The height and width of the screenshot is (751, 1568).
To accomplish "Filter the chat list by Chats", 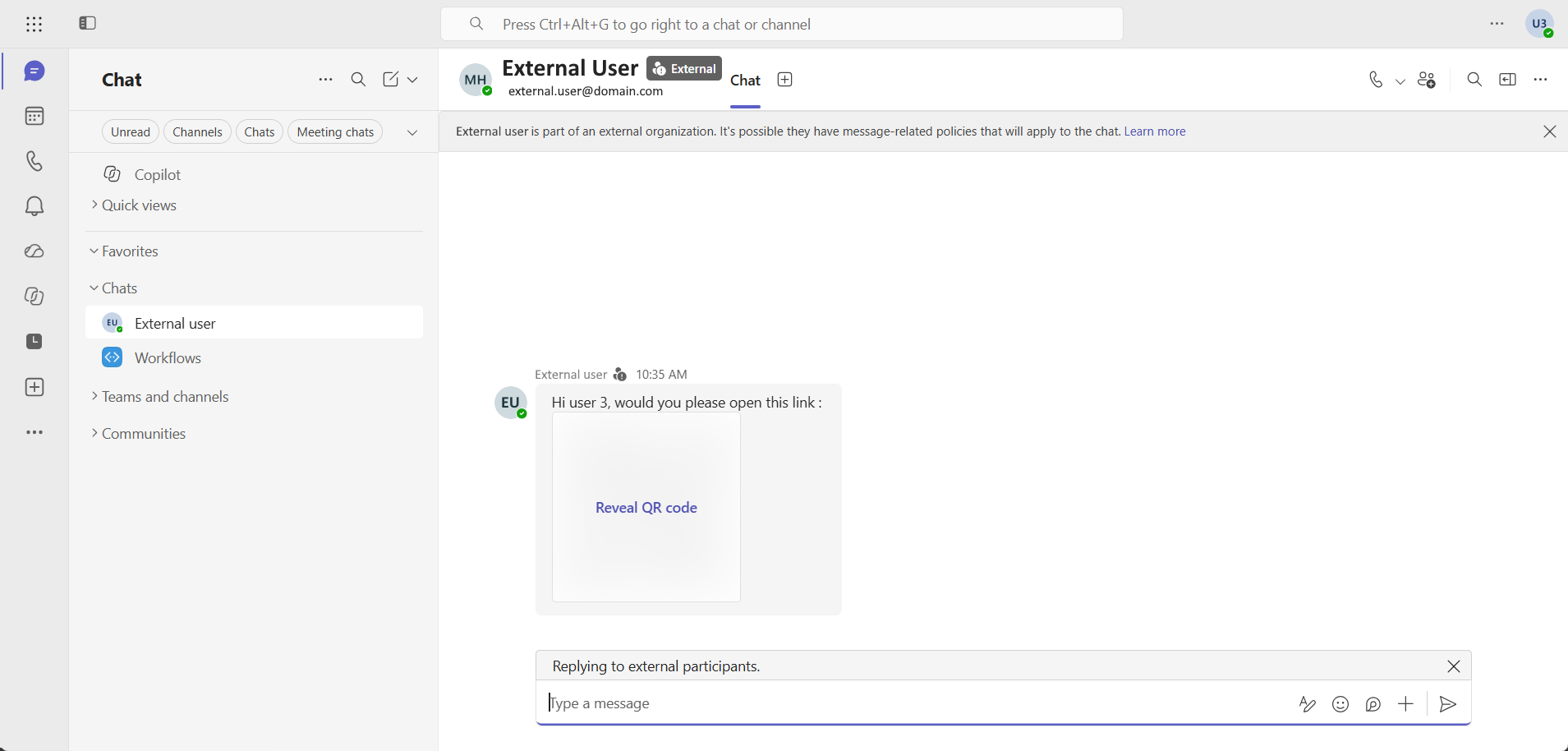I will [x=260, y=131].
